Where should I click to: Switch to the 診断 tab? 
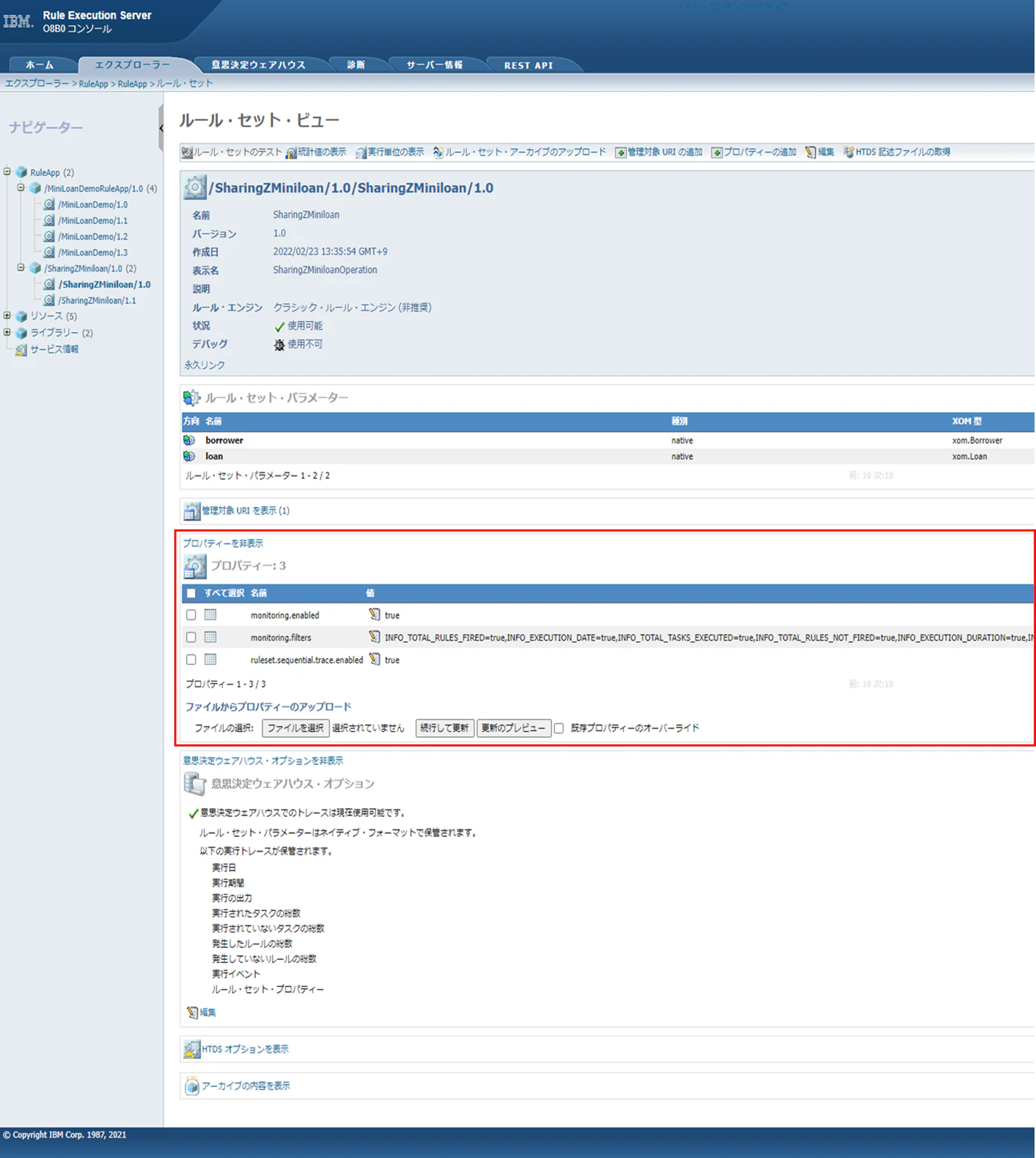(356, 65)
